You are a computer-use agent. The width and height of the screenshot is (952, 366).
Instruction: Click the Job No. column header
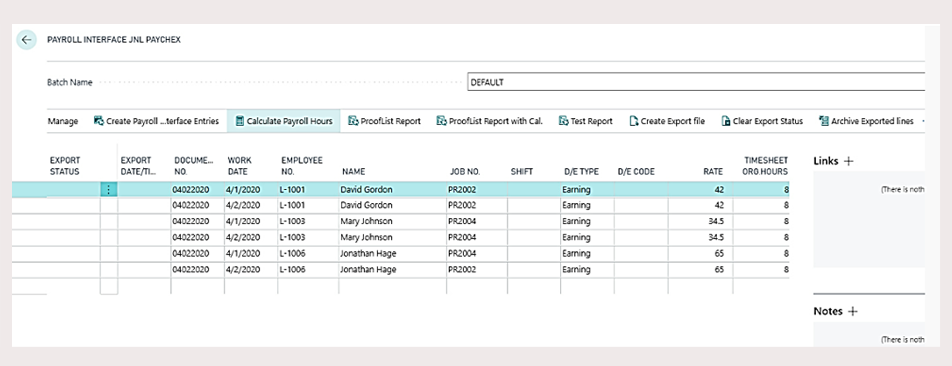click(465, 172)
